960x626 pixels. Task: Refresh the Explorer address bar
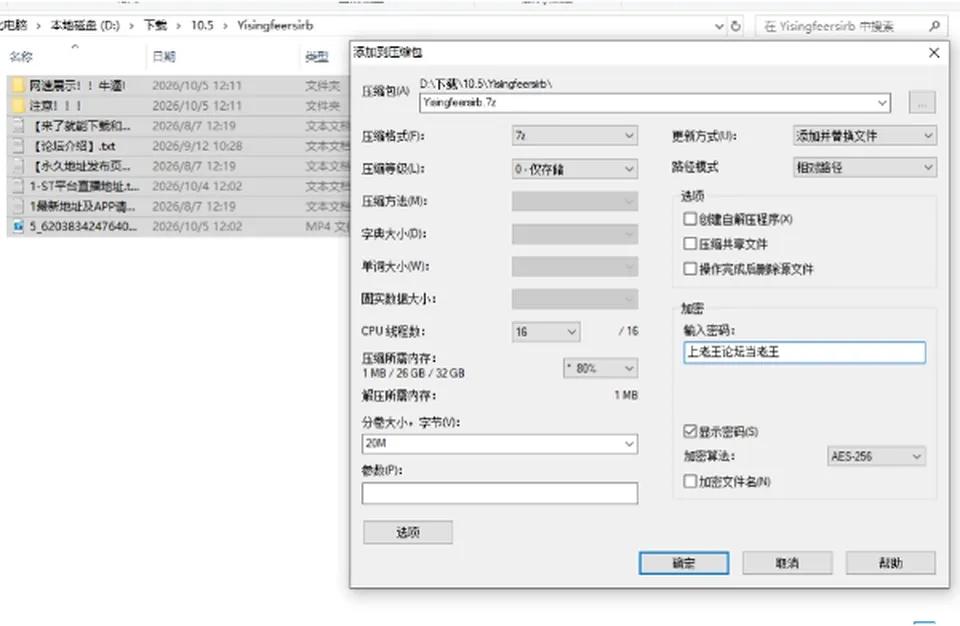coord(736,26)
